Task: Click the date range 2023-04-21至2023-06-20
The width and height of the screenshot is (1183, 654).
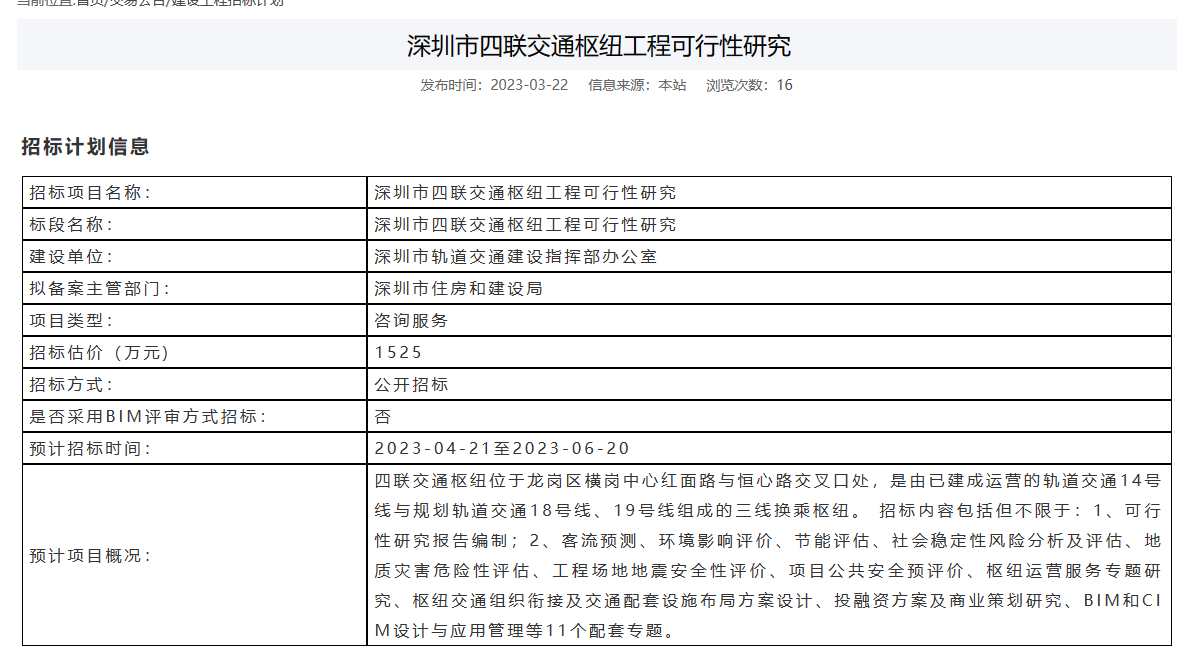Action: coord(502,449)
